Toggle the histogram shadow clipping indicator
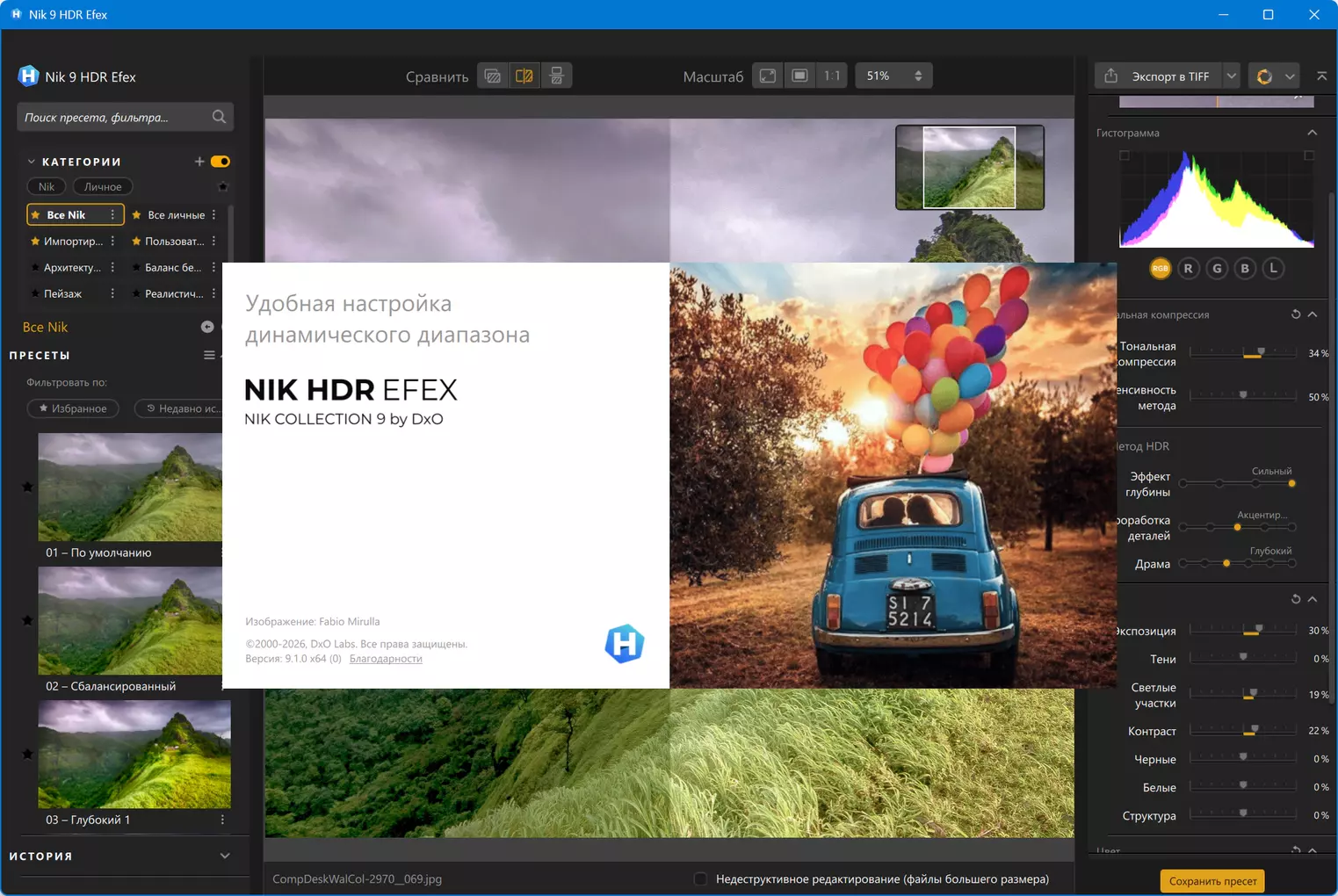This screenshot has height=896, width=1338. pos(1125,155)
